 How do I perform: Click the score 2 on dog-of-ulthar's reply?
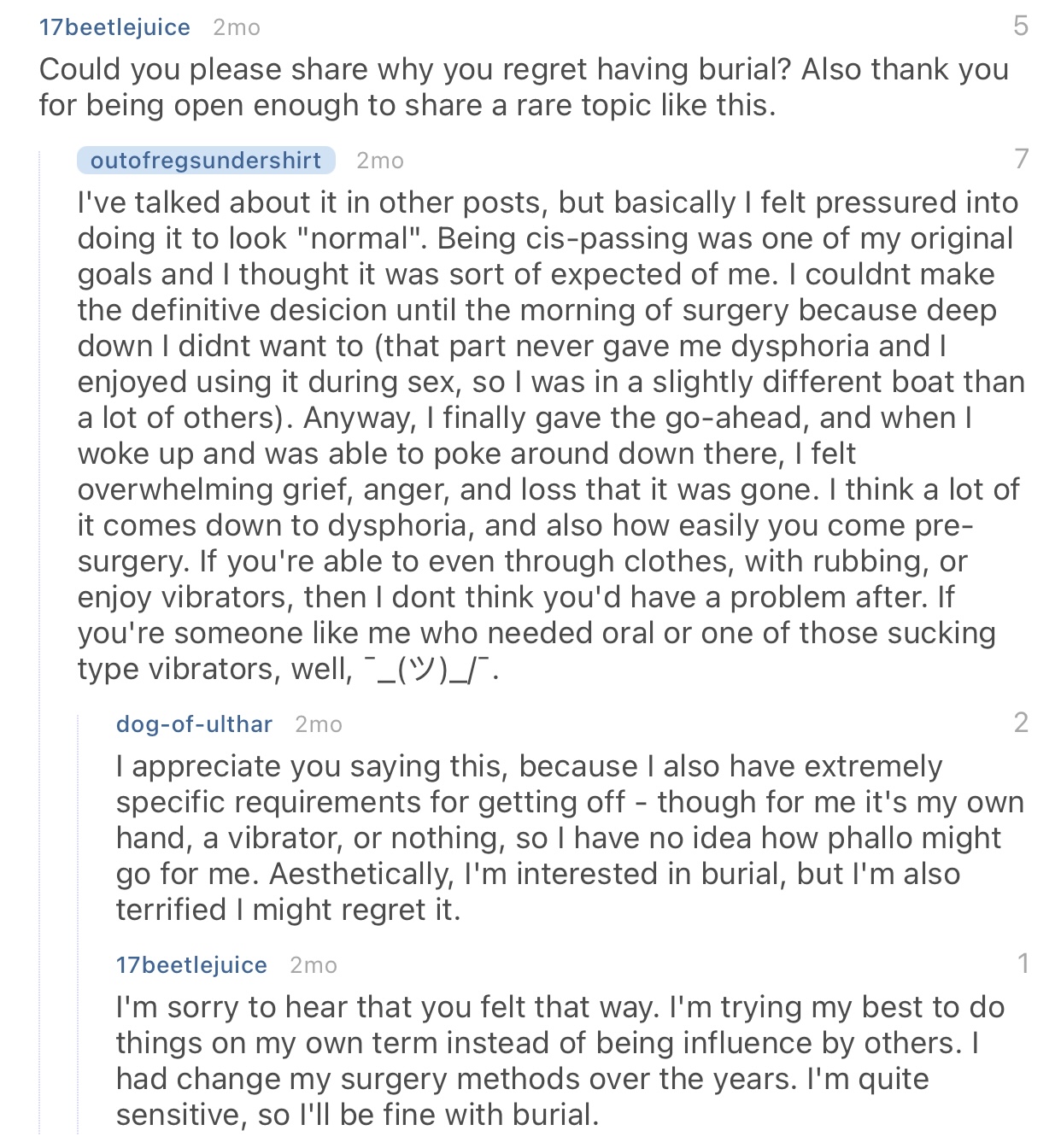(1021, 723)
